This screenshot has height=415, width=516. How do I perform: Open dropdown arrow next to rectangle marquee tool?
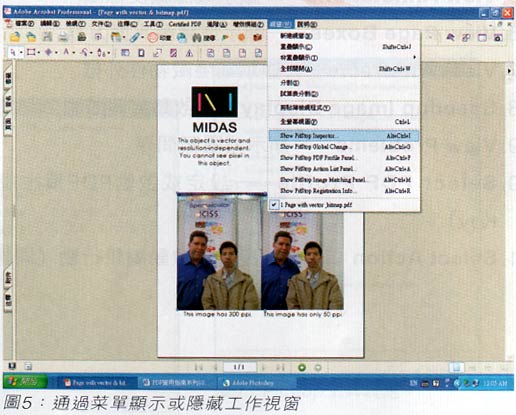point(39,53)
